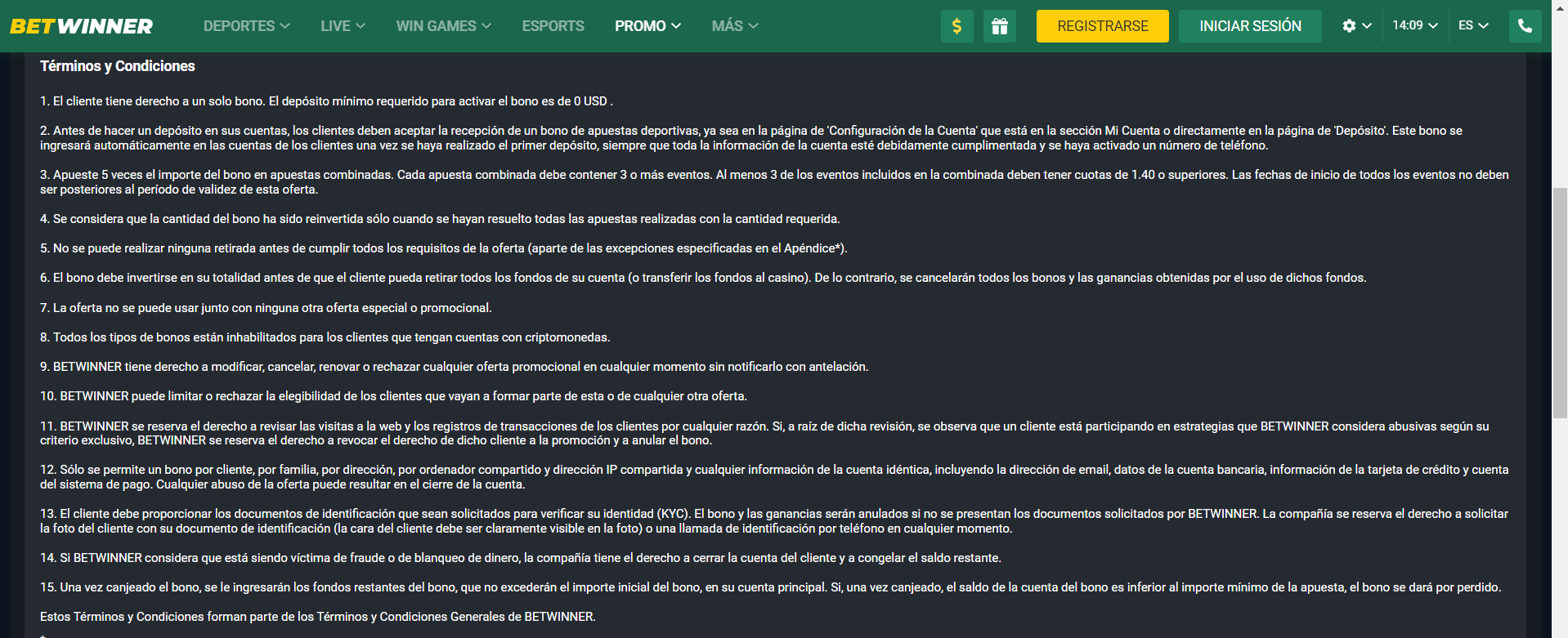The height and width of the screenshot is (638, 1568).
Task: Click the settings gear icon
Action: click(1349, 26)
